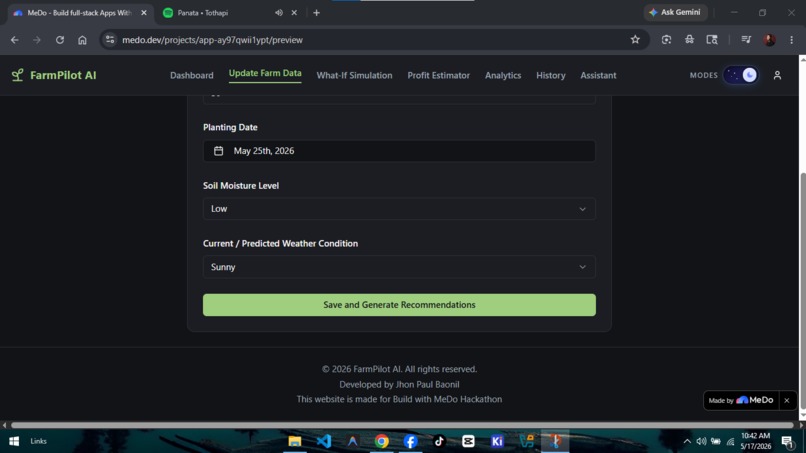806x453 pixels.
Task: Launch Visual Studio Code from taskbar
Action: (x=324, y=441)
